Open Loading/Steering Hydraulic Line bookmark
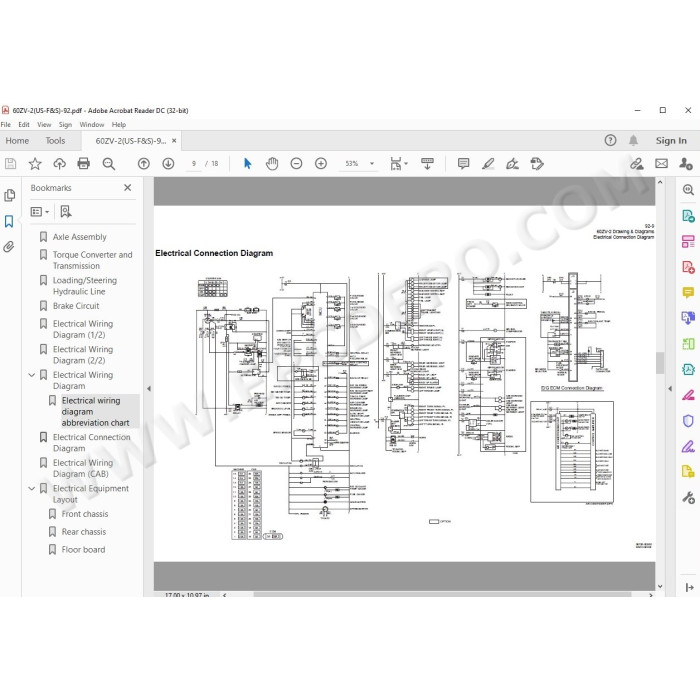The width and height of the screenshot is (700, 700). (x=85, y=286)
